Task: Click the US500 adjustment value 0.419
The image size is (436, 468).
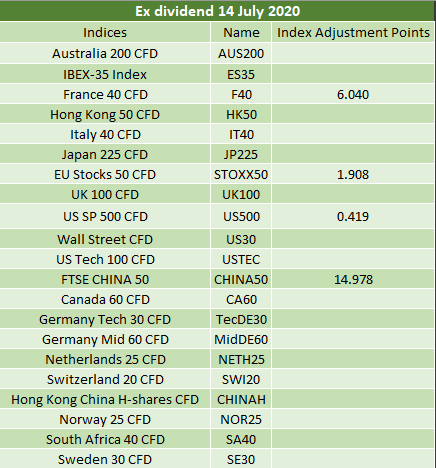Action: 353,216
